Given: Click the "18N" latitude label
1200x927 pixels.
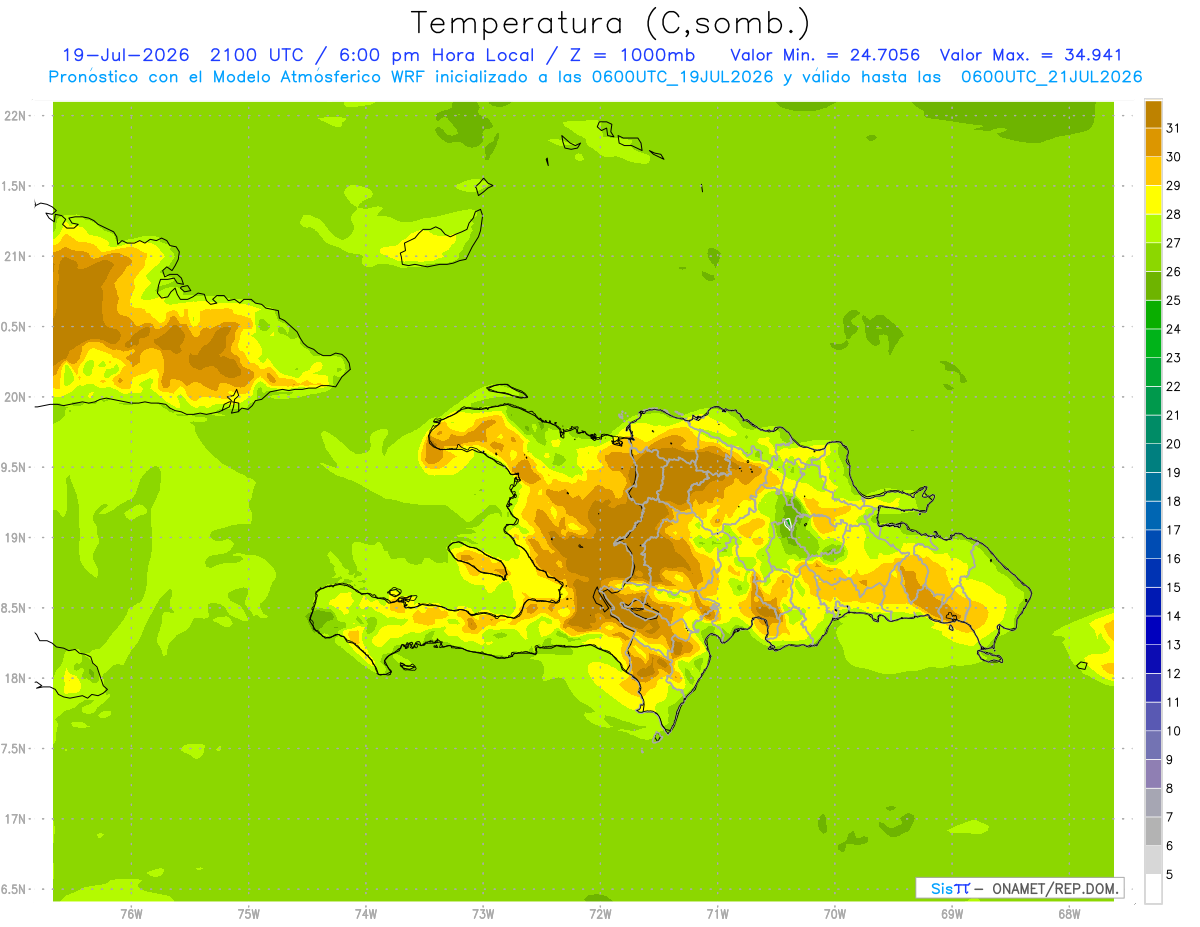Looking at the screenshot, I should [15, 678].
